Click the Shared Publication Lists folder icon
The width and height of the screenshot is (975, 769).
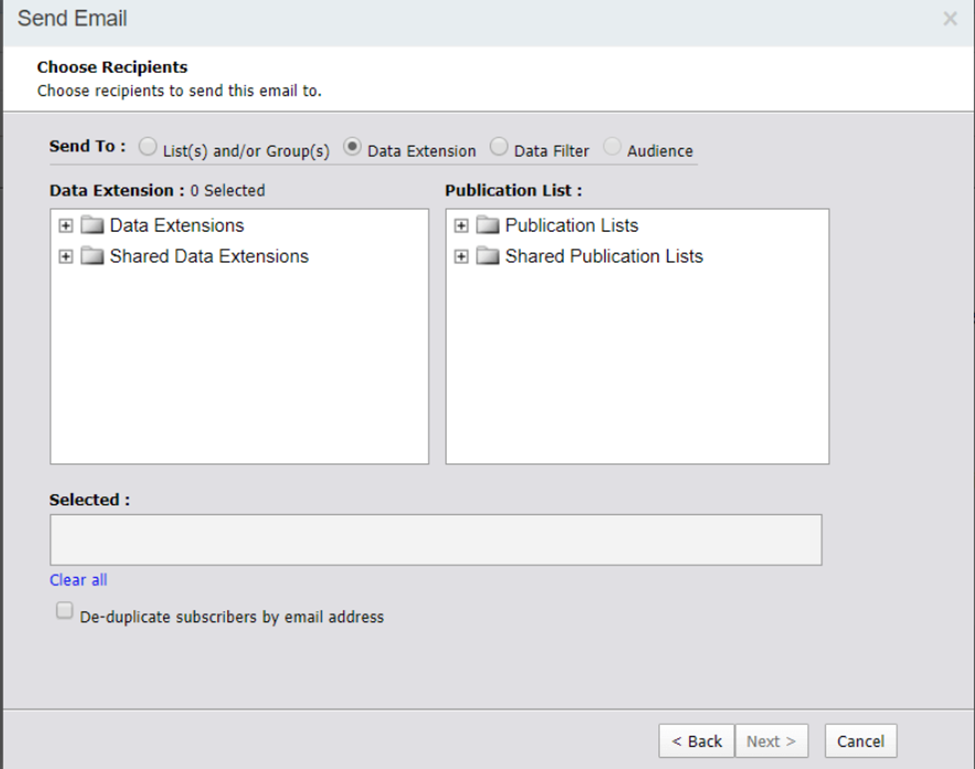pyautogui.click(x=488, y=257)
